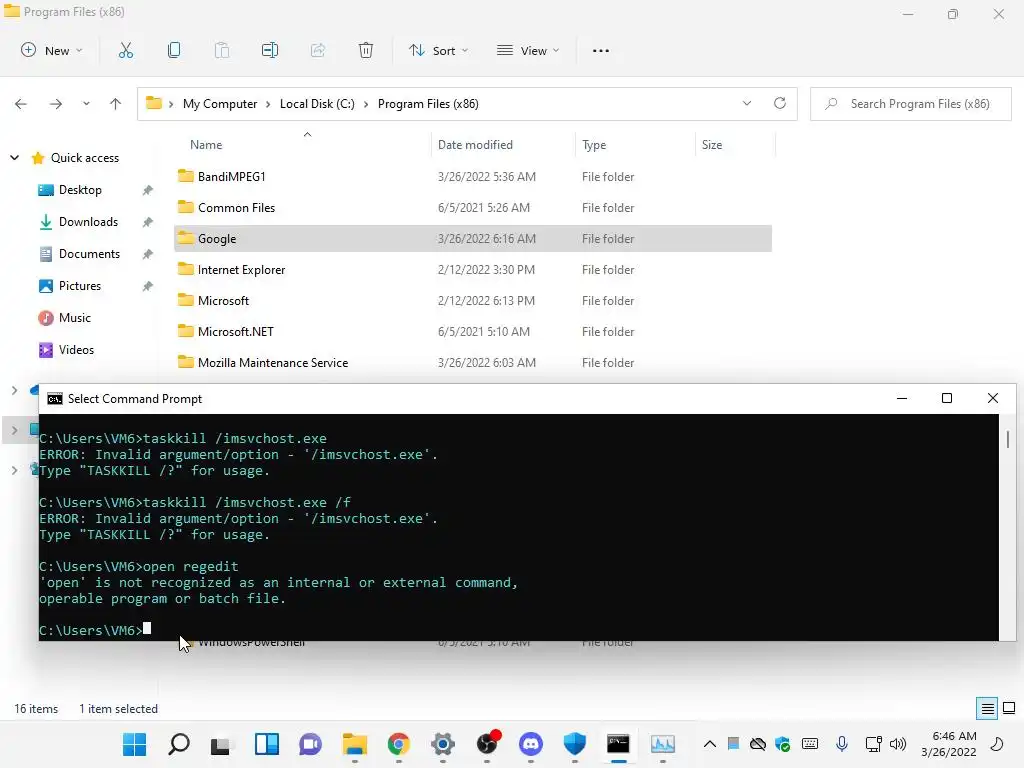Show hidden tray icons chevron
Viewport: 1024px width, 768px height.
click(x=710, y=744)
